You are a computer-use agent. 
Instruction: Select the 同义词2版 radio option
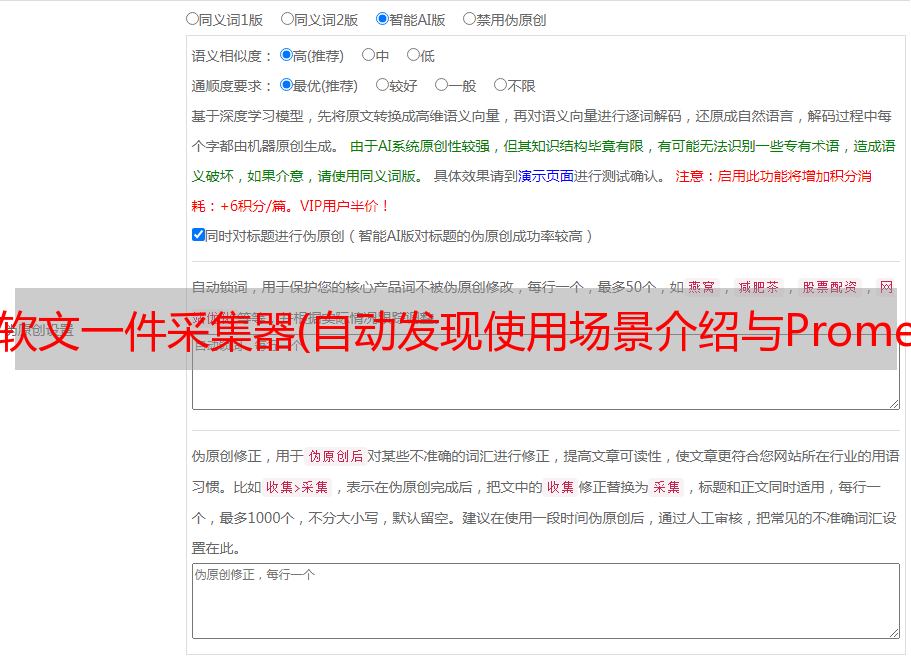point(287,19)
